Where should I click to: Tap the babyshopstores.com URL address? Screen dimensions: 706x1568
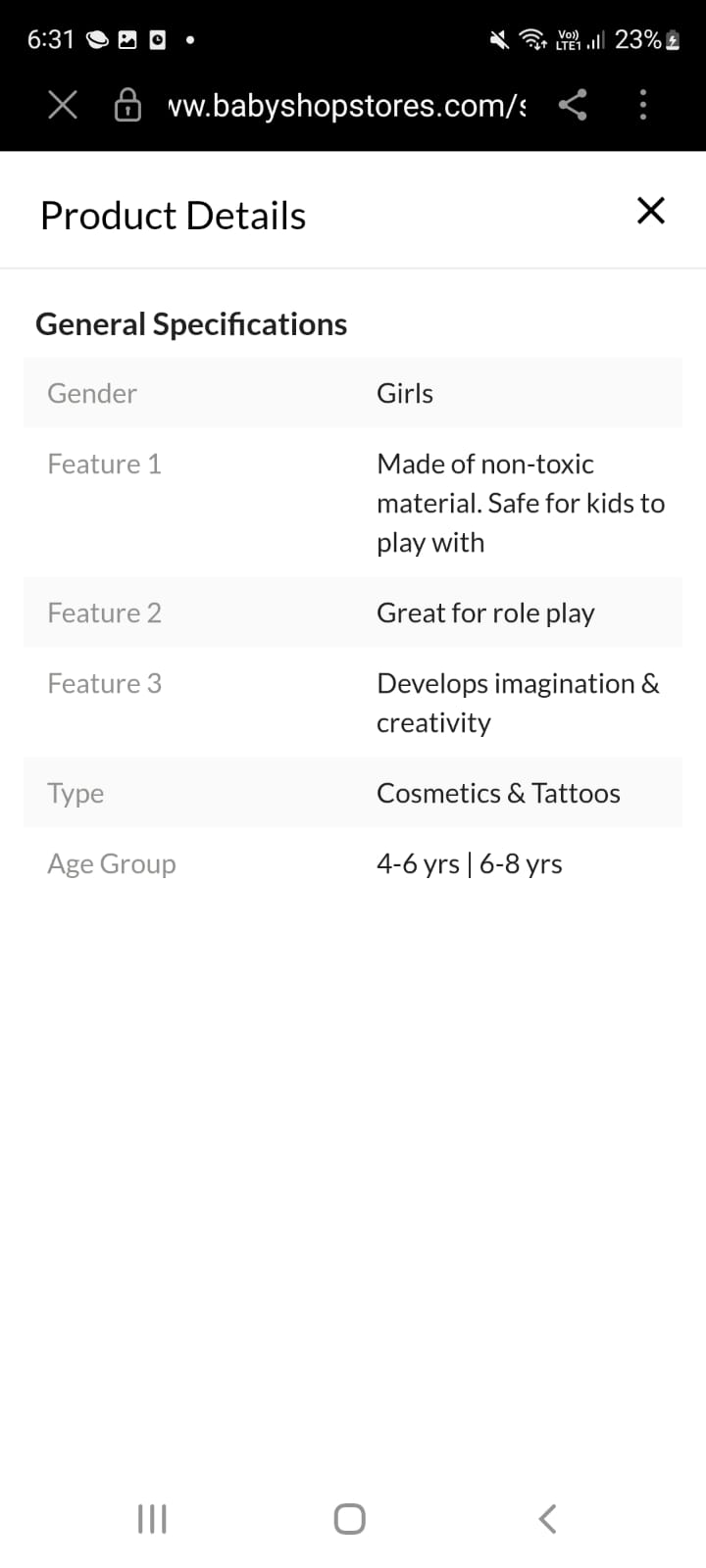pyautogui.click(x=347, y=105)
